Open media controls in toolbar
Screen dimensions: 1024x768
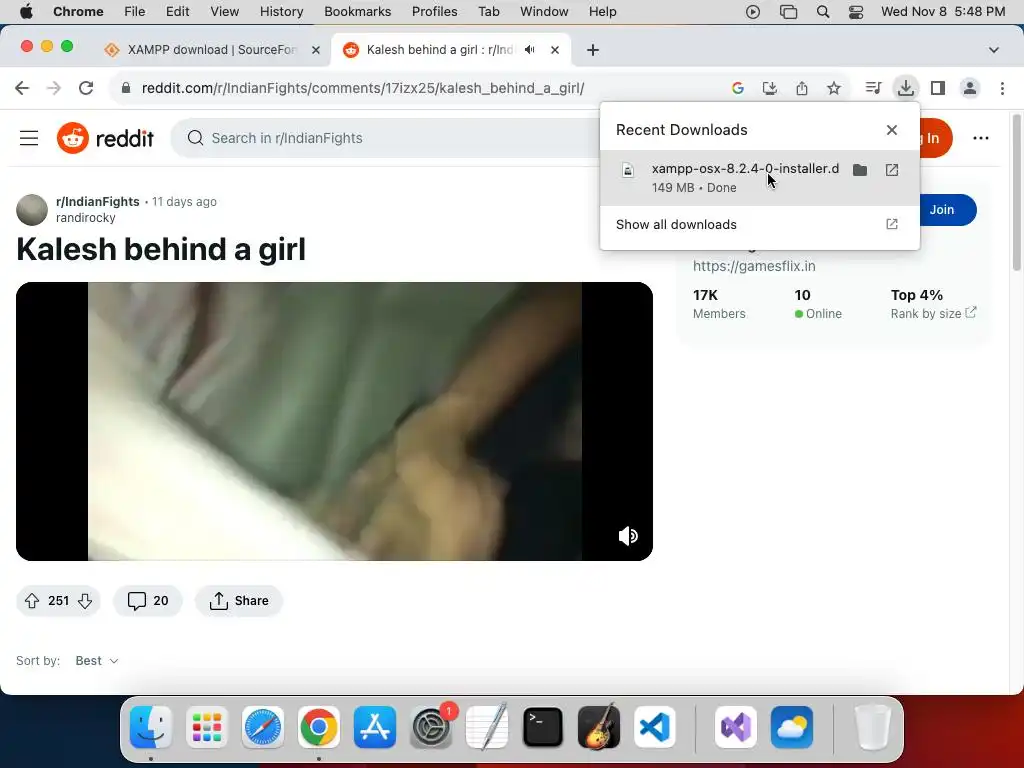click(x=873, y=88)
